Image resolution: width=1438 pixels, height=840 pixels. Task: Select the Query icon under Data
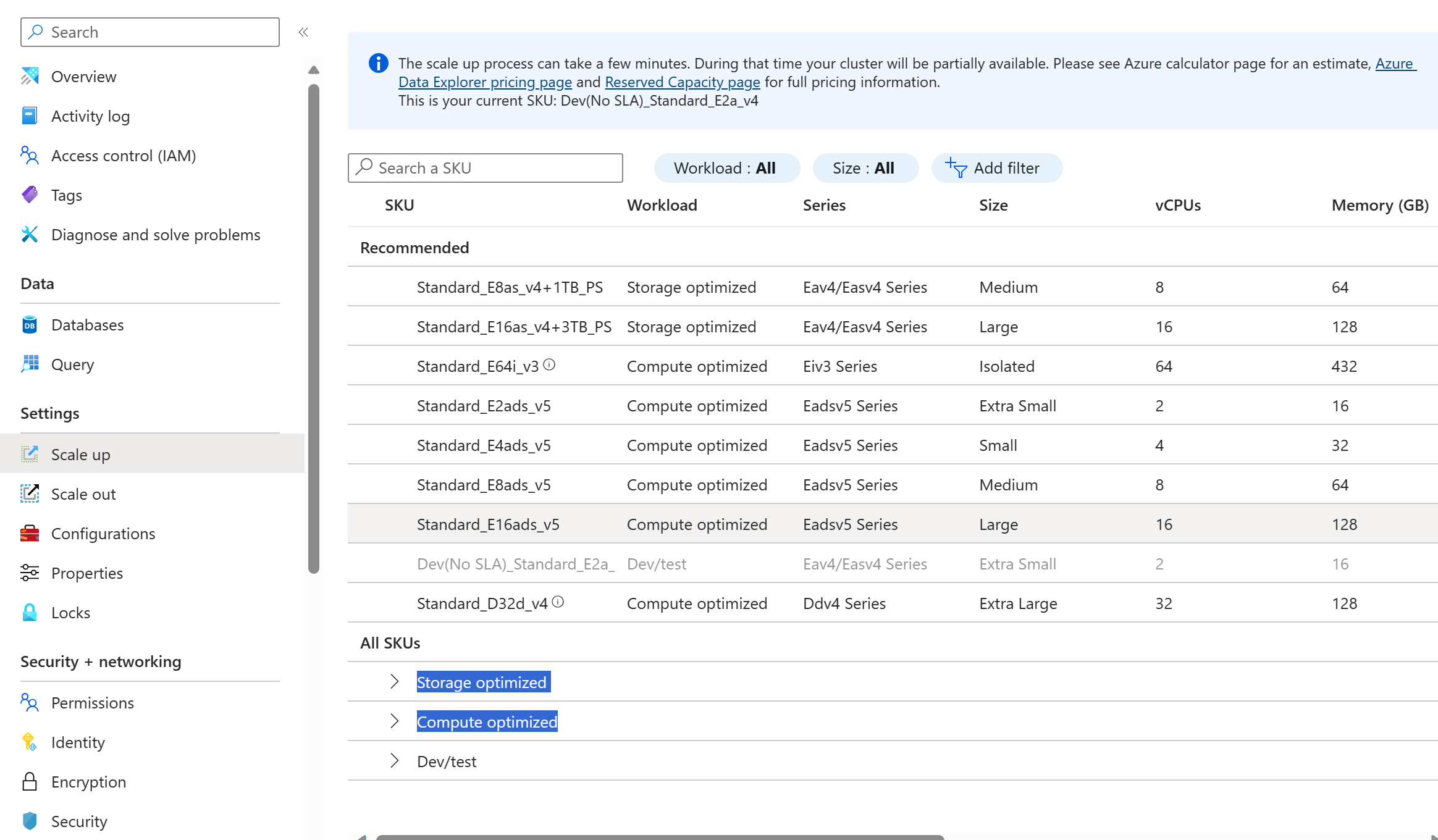click(29, 364)
